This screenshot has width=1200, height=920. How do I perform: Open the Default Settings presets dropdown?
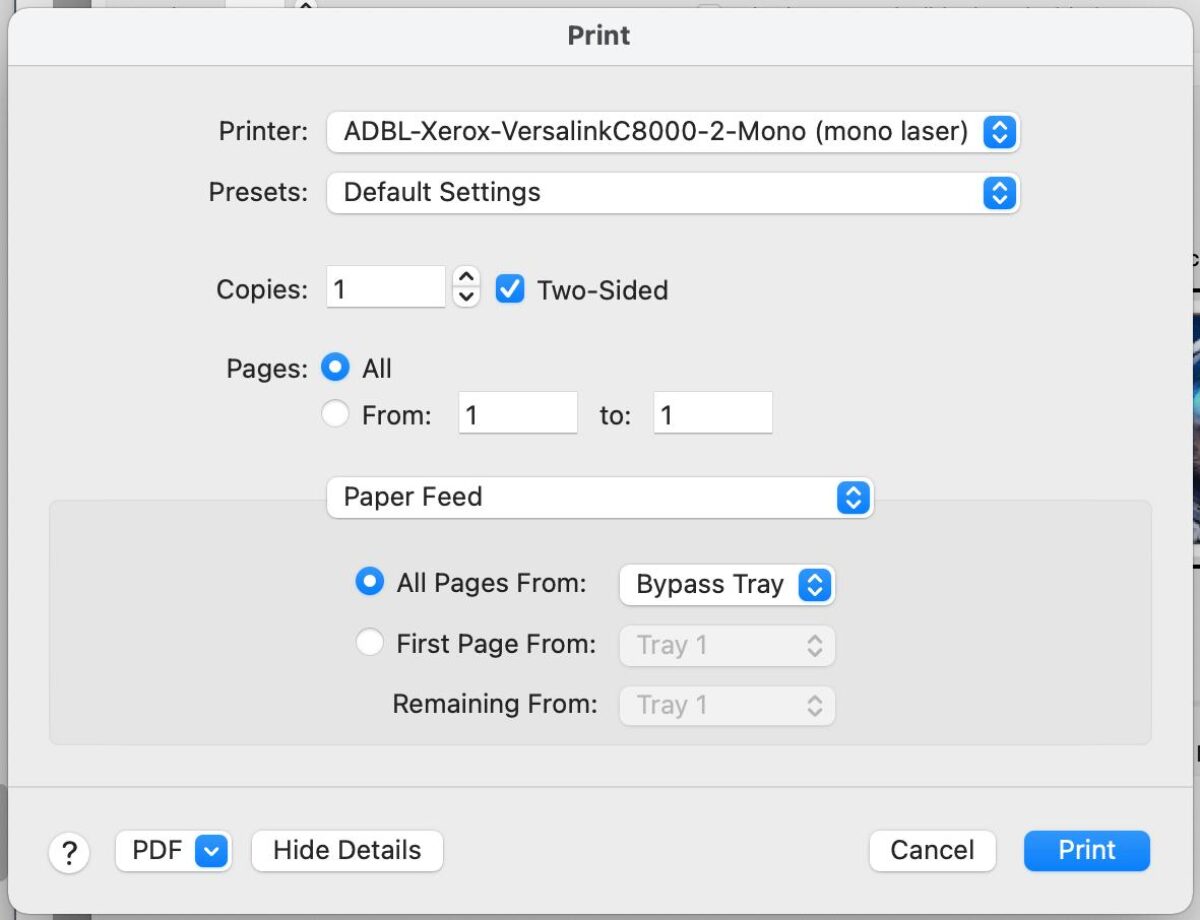(x=673, y=193)
